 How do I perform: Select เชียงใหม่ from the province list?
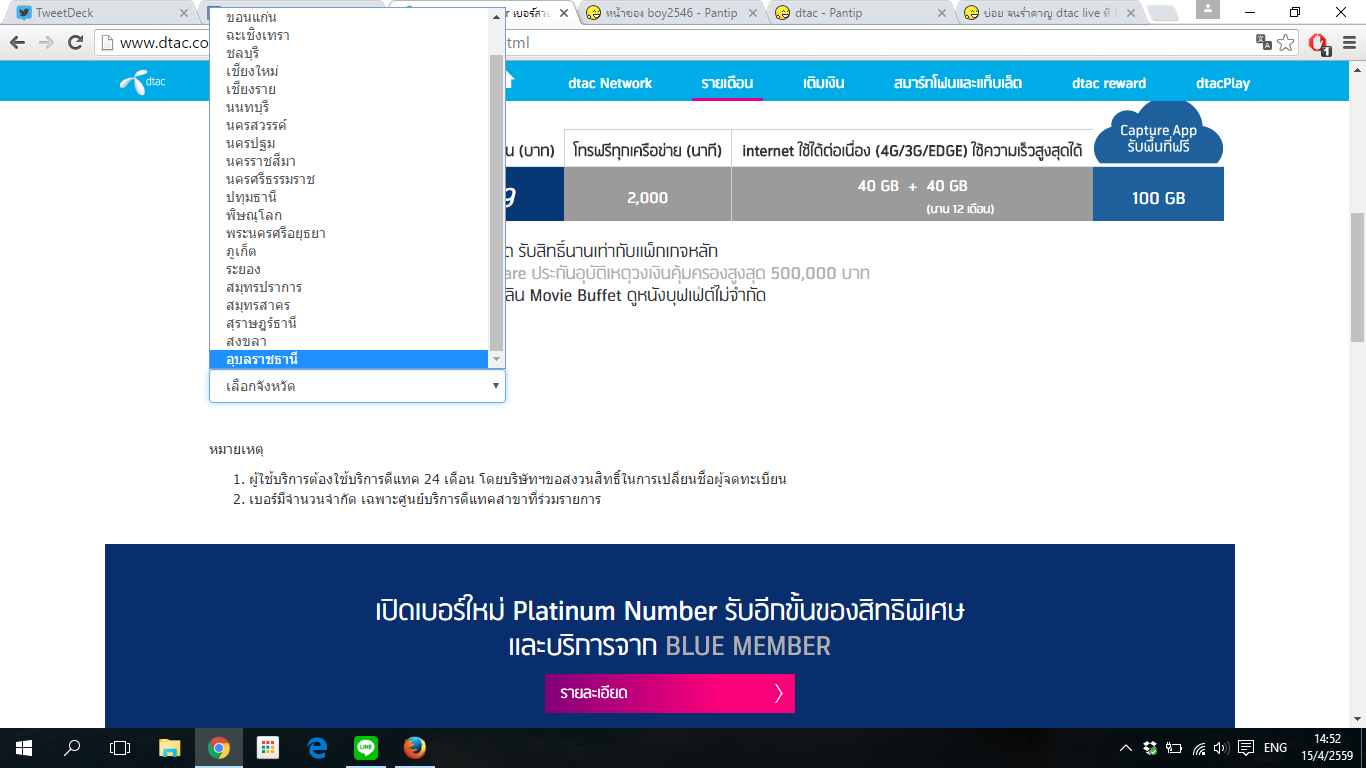click(x=349, y=71)
